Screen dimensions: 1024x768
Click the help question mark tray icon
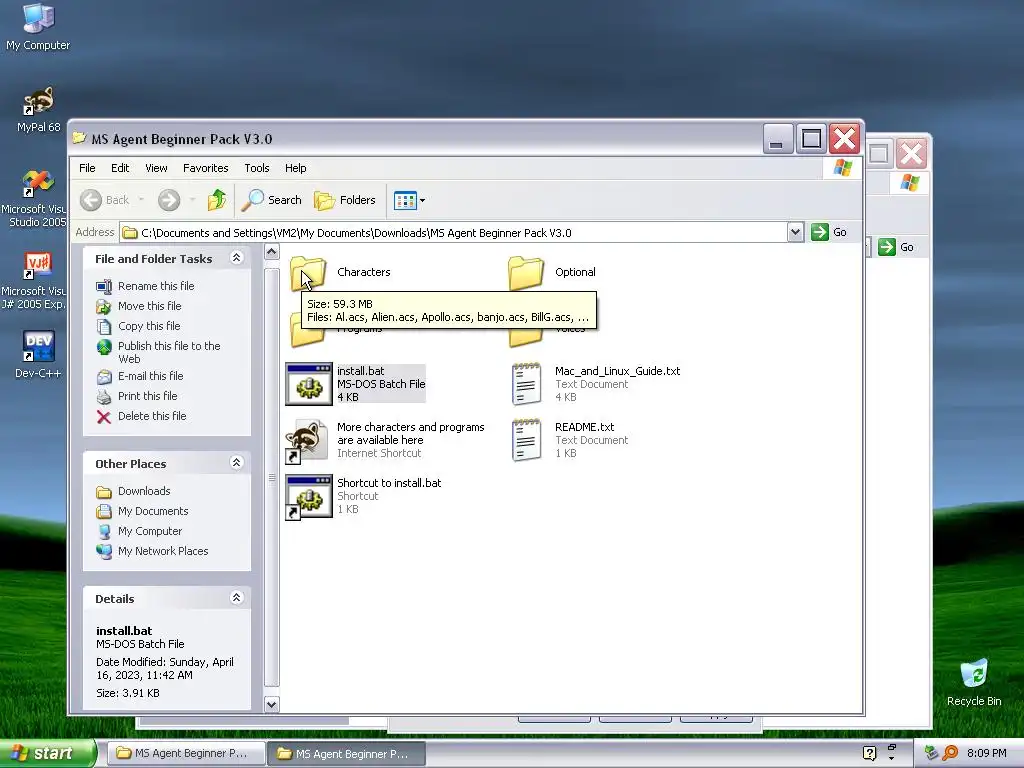click(x=869, y=753)
